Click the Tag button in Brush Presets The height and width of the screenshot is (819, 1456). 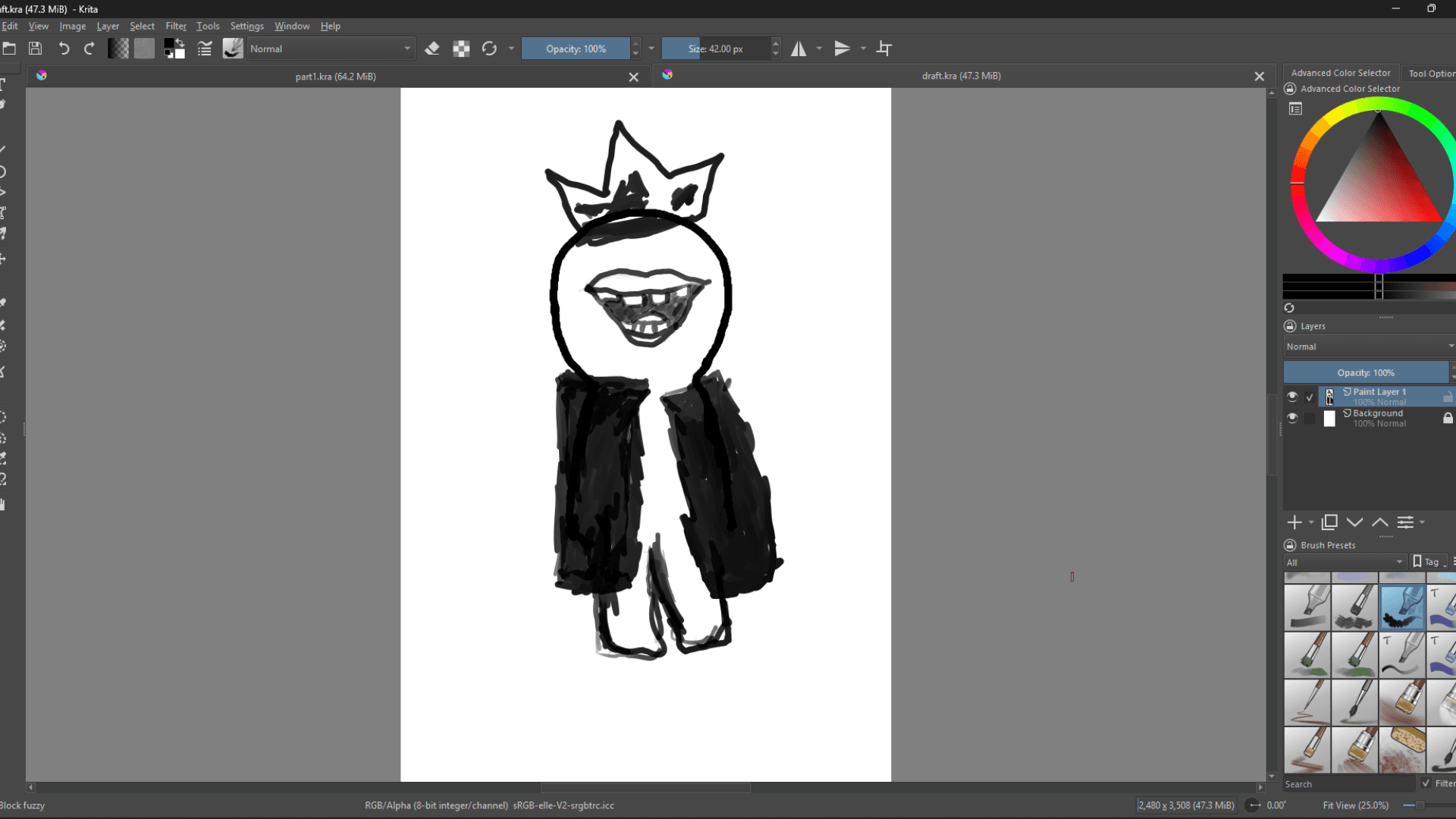point(1430,562)
